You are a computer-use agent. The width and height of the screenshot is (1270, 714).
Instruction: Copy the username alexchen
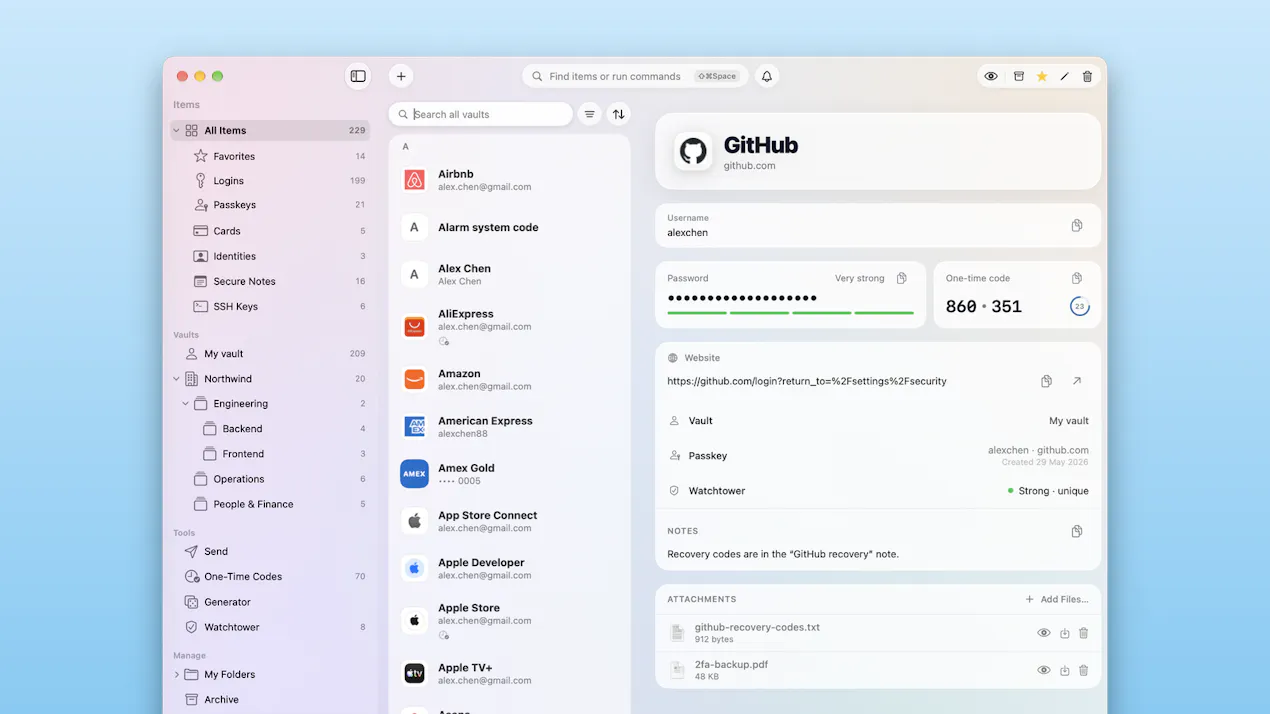(1077, 226)
